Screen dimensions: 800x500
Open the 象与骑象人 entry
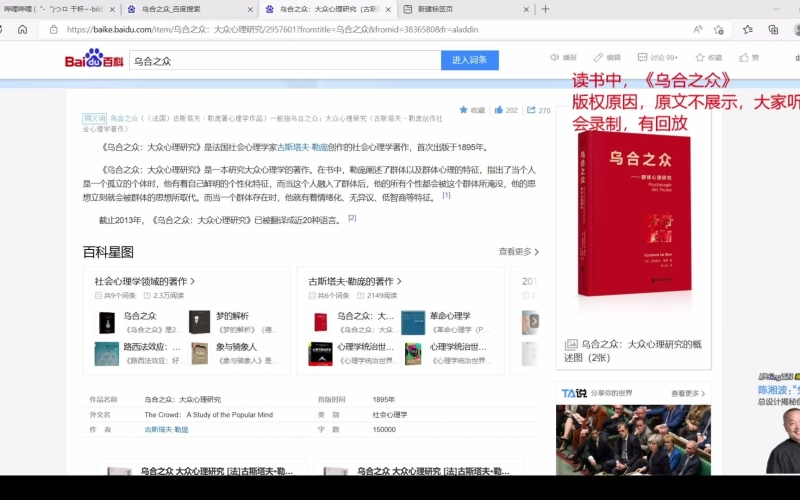(236, 347)
